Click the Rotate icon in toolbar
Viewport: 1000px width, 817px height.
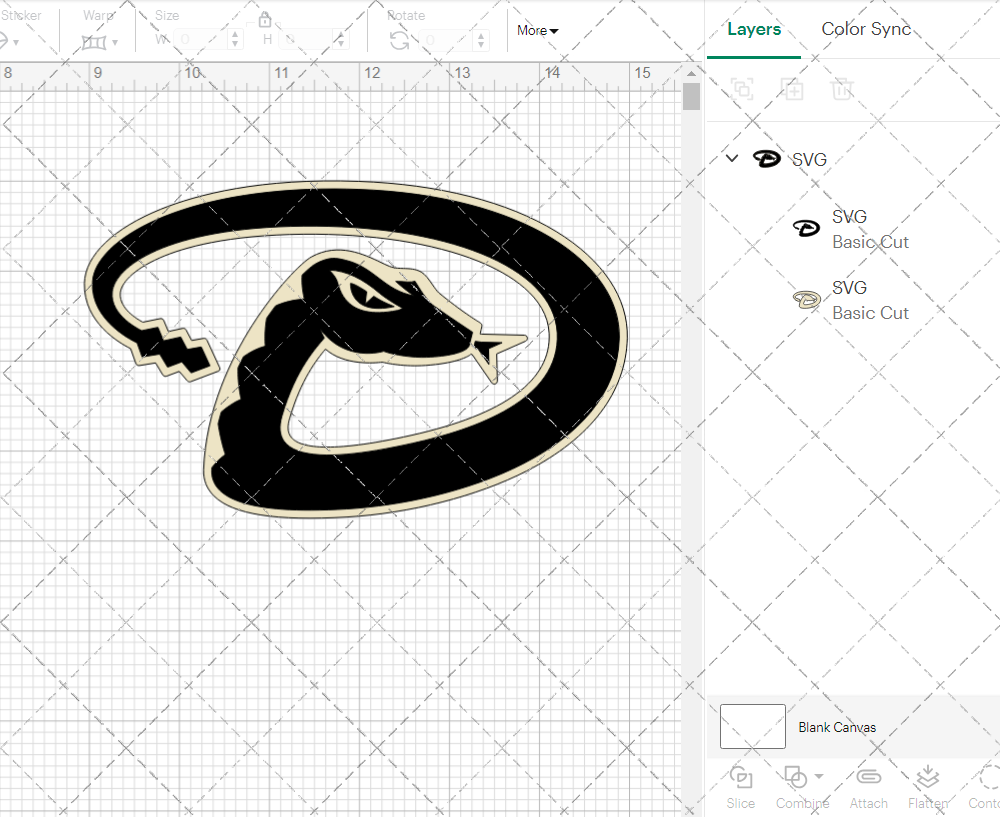click(399, 41)
